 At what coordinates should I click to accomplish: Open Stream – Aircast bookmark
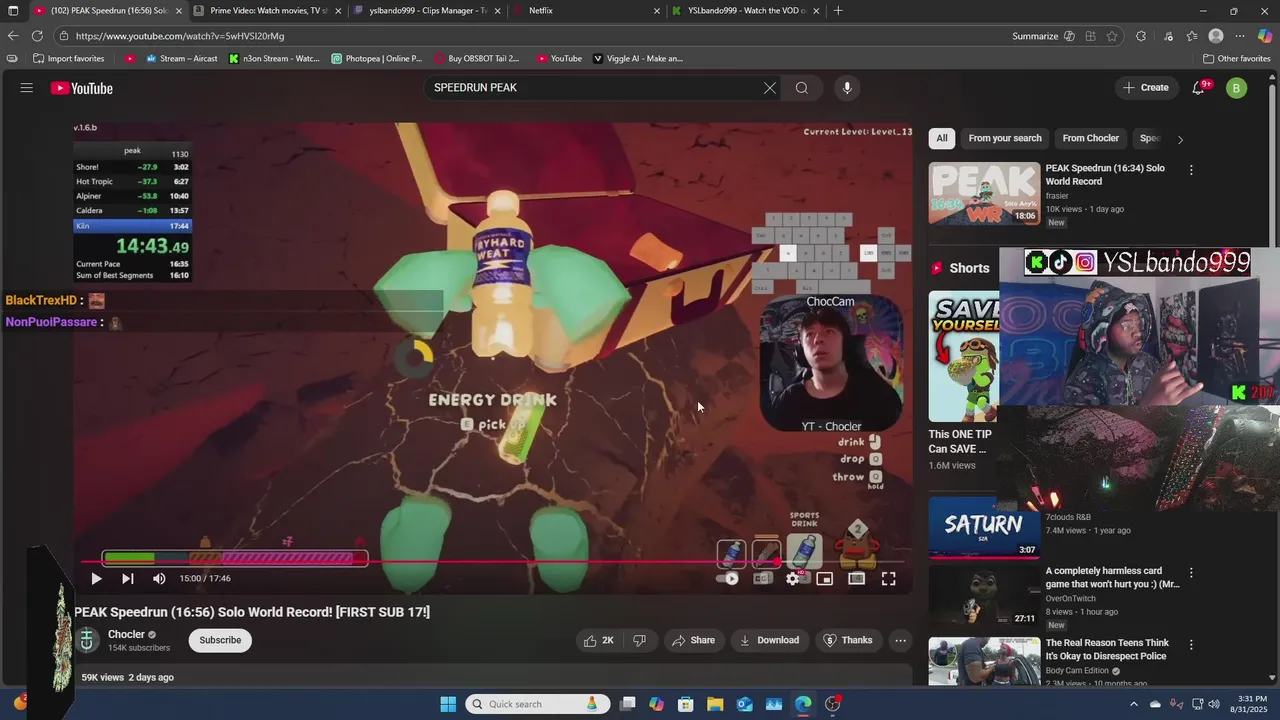182,59
